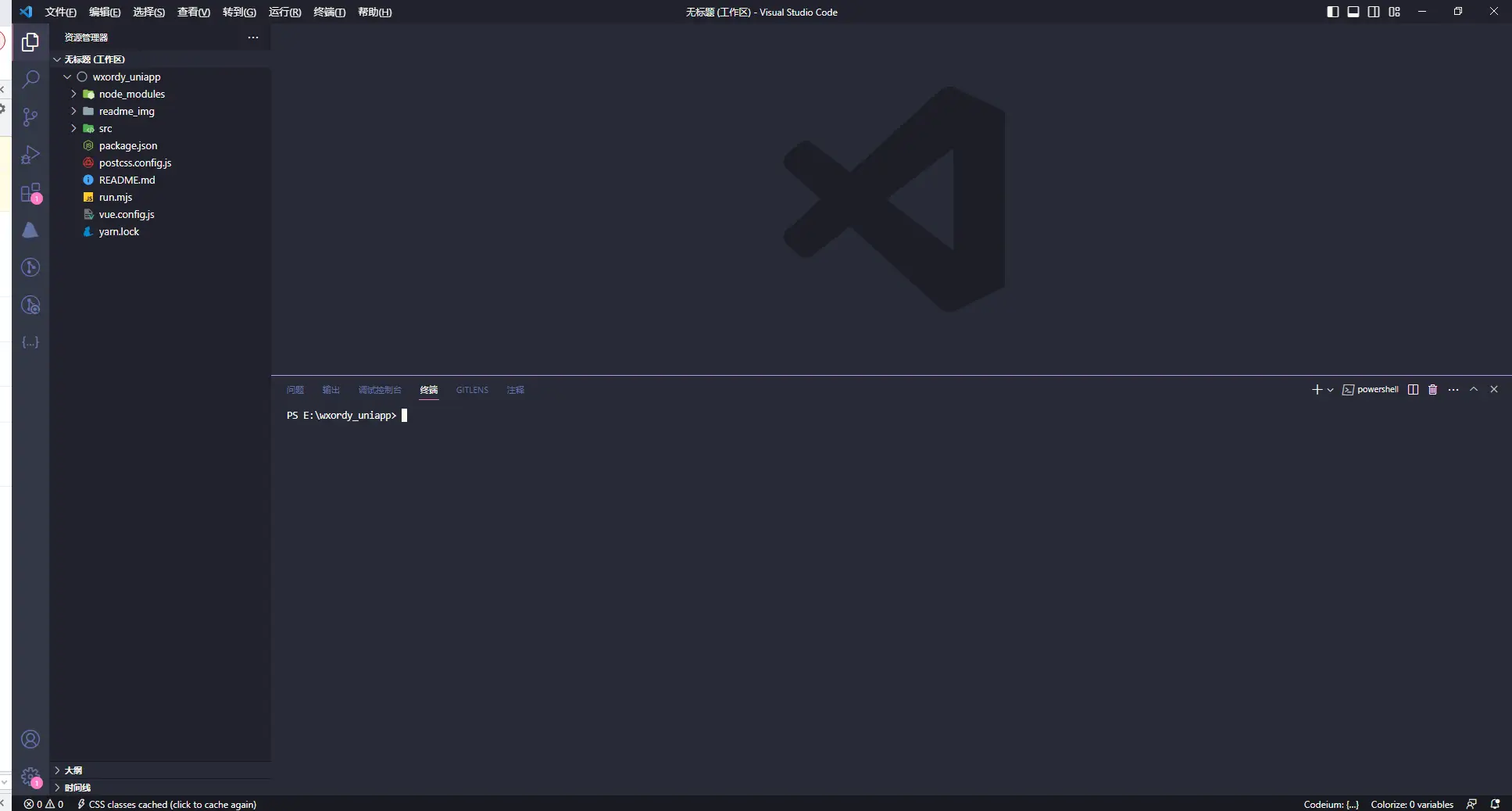
Task: Open the Extensions view icon
Action: pyautogui.click(x=30, y=192)
